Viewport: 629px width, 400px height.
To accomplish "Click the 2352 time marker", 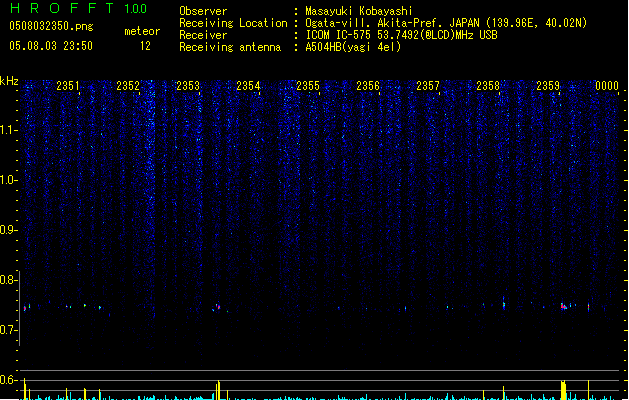I will (128, 86).
